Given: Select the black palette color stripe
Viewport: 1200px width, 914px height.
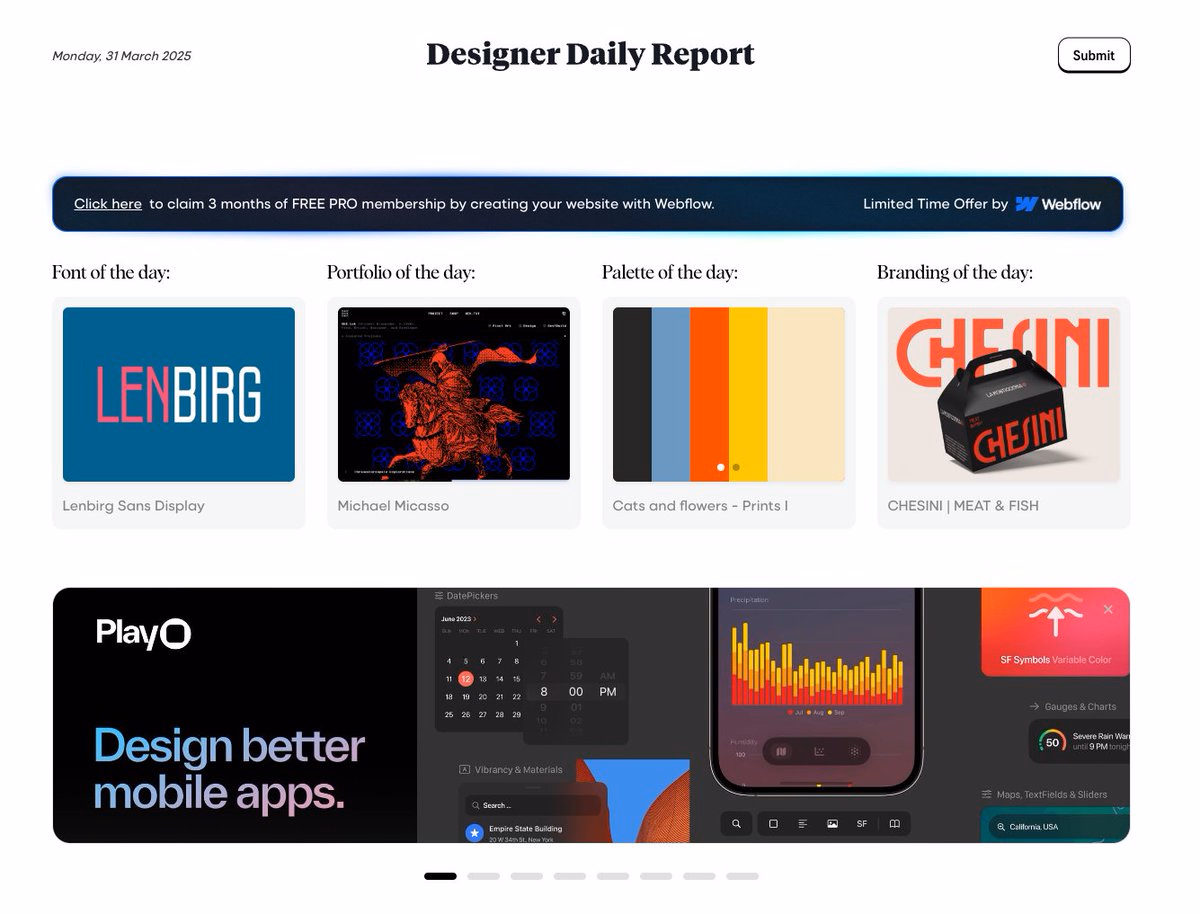Looking at the screenshot, I should (632, 394).
